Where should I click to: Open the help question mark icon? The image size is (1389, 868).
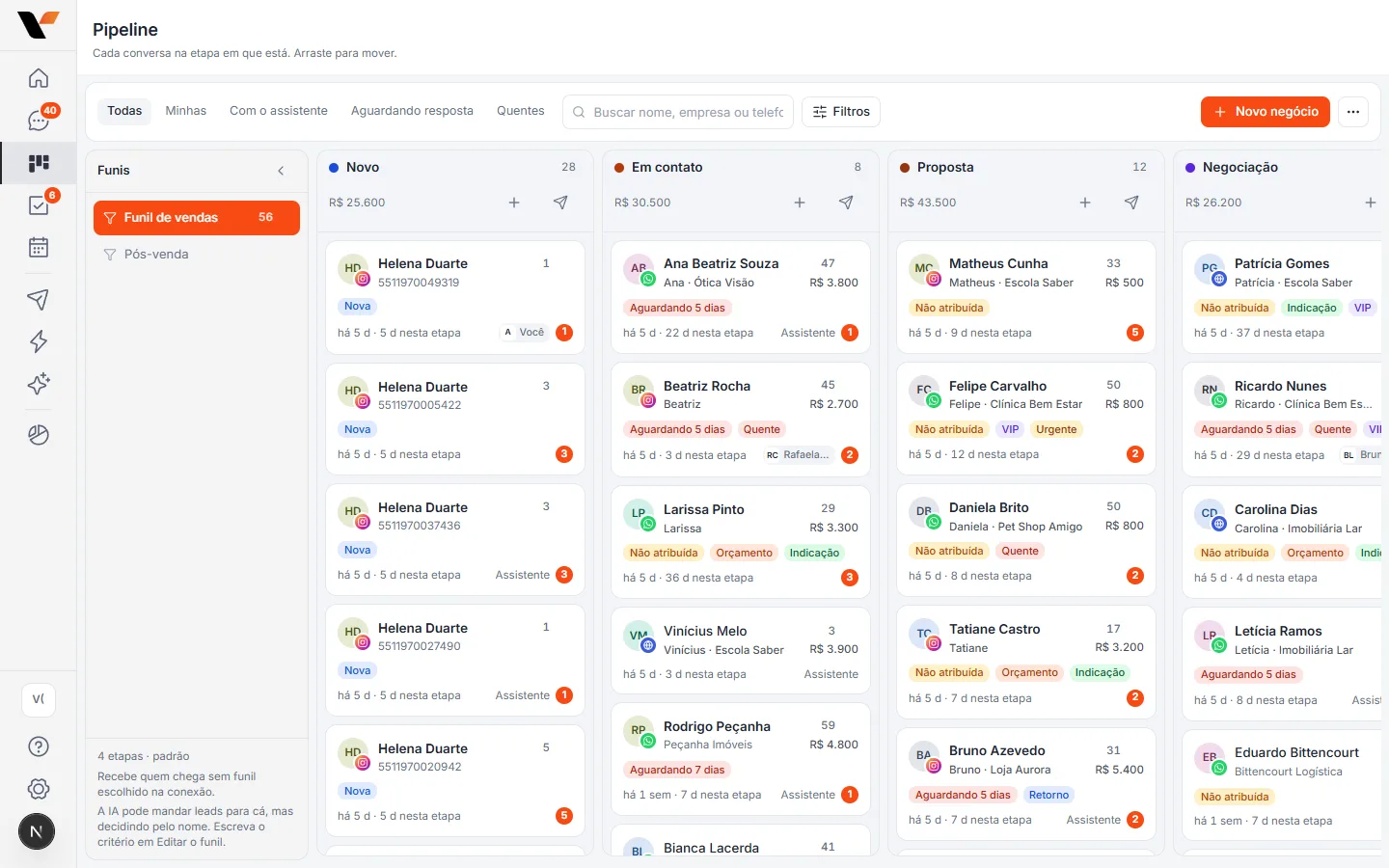coord(39,746)
